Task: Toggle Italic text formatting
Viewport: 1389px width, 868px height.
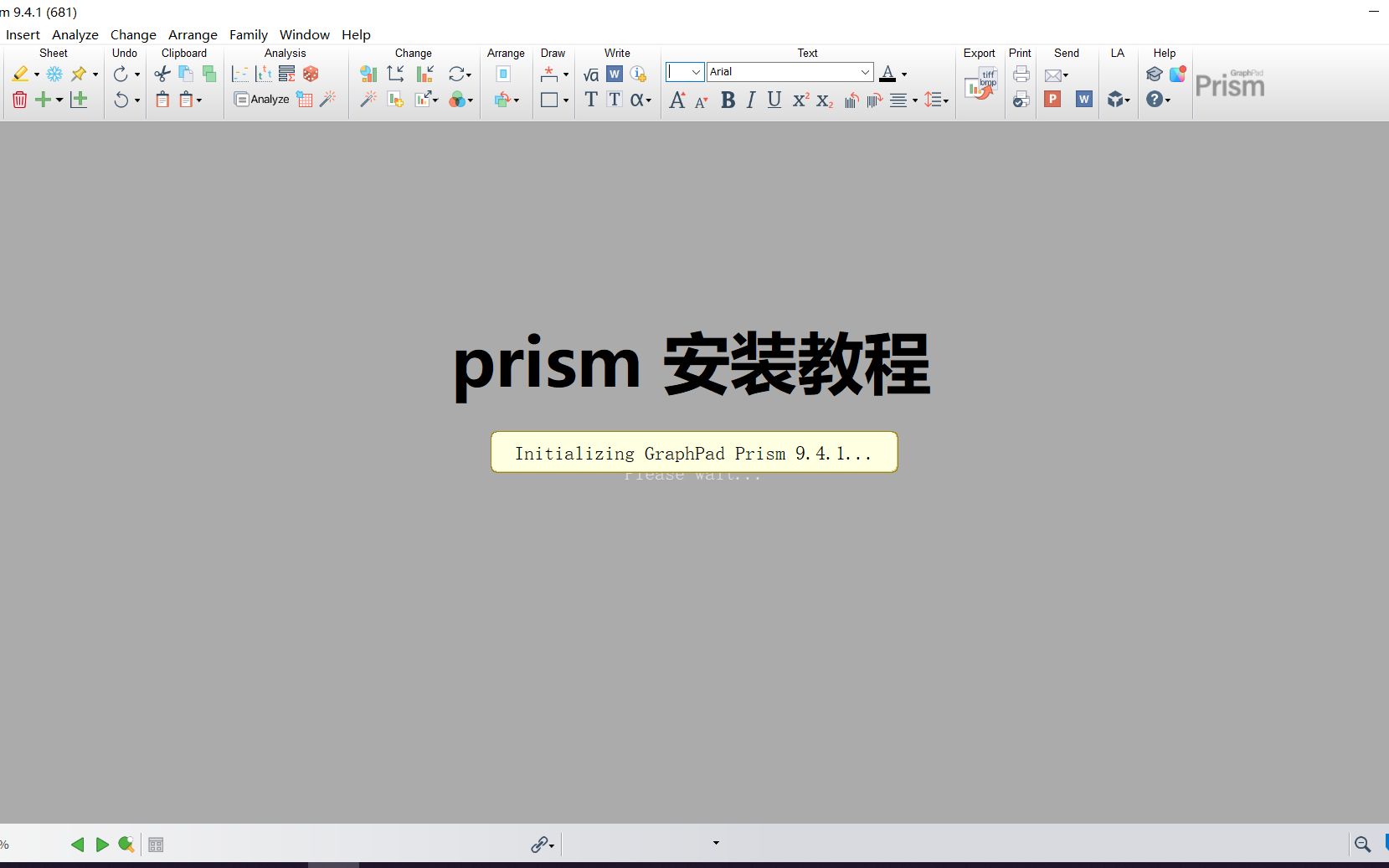Action: tap(751, 100)
